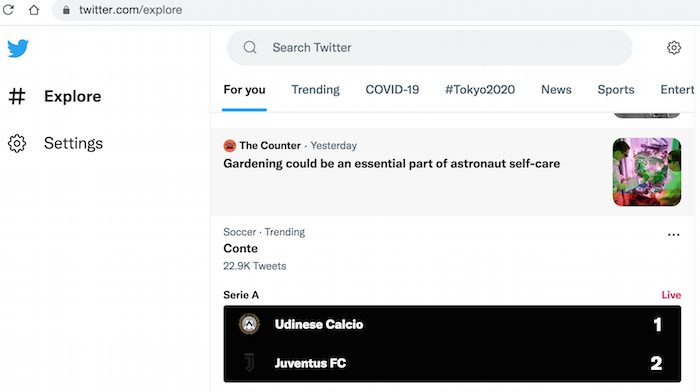This screenshot has width=700, height=392.
Task: Reload the page with browser refresh icon
Action: tap(8, 10)
